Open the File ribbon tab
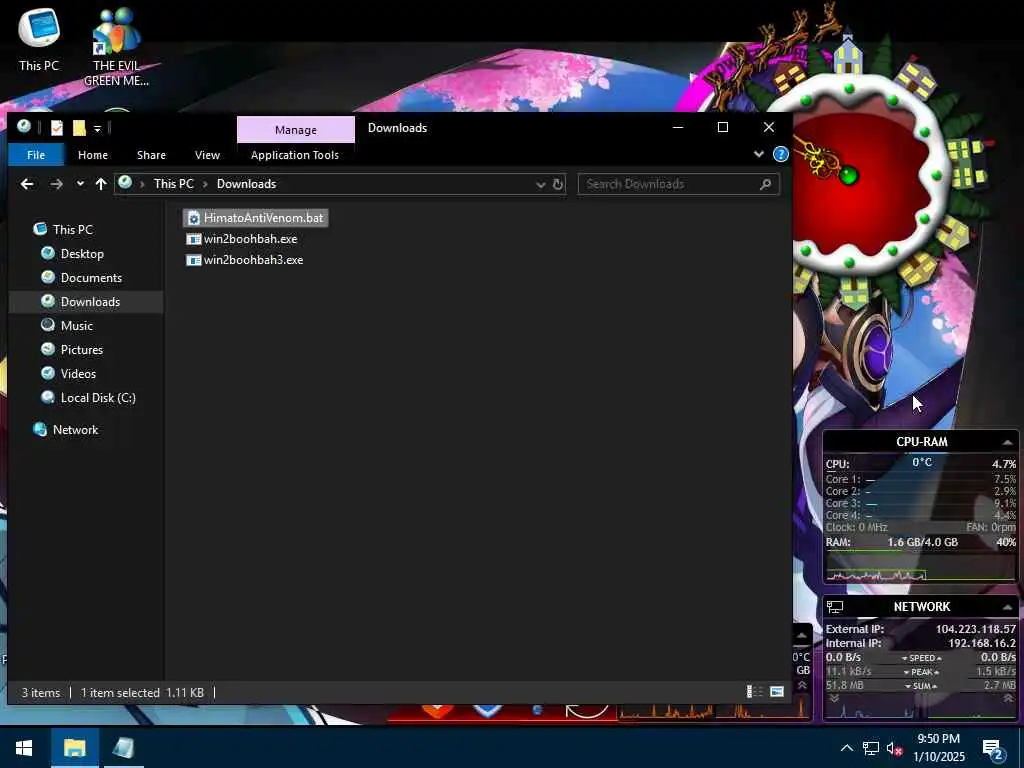The width and height of the screenshot is (1024, 768). 36,155
